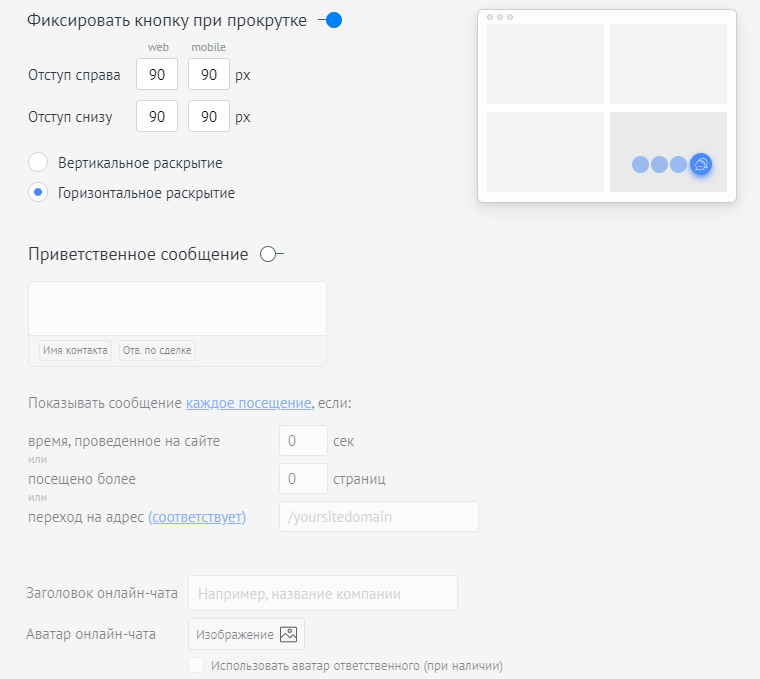The width and height of the screenshot is (760, 679).
Task: Click the Заголовок онлайн-чата title field
Action: pos(322,593)
